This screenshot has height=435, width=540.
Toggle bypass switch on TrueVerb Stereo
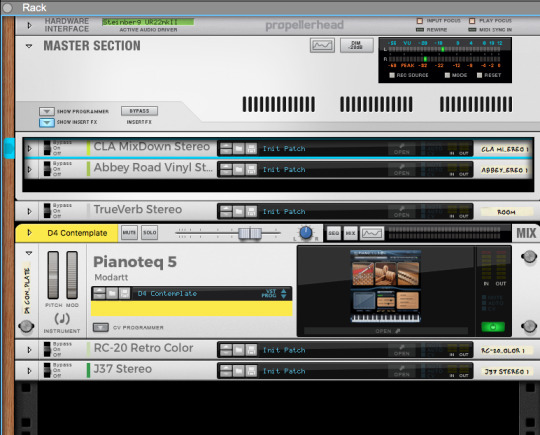(47, 211)
